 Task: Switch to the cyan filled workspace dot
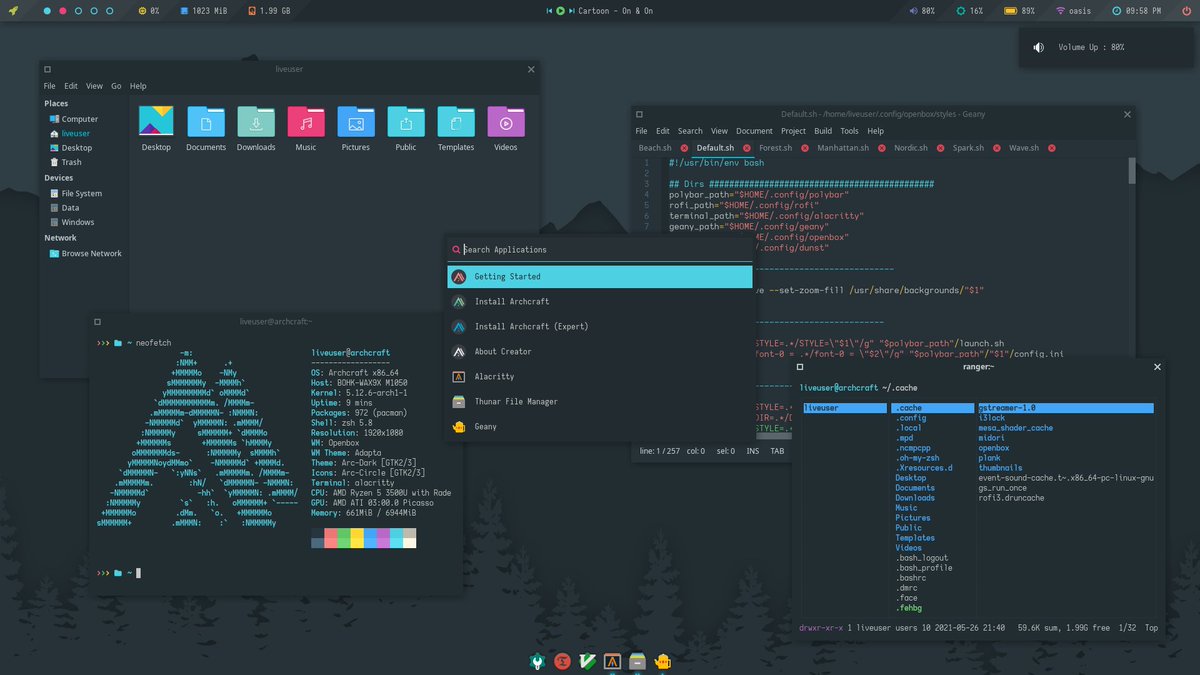click(x=47, y=10)
